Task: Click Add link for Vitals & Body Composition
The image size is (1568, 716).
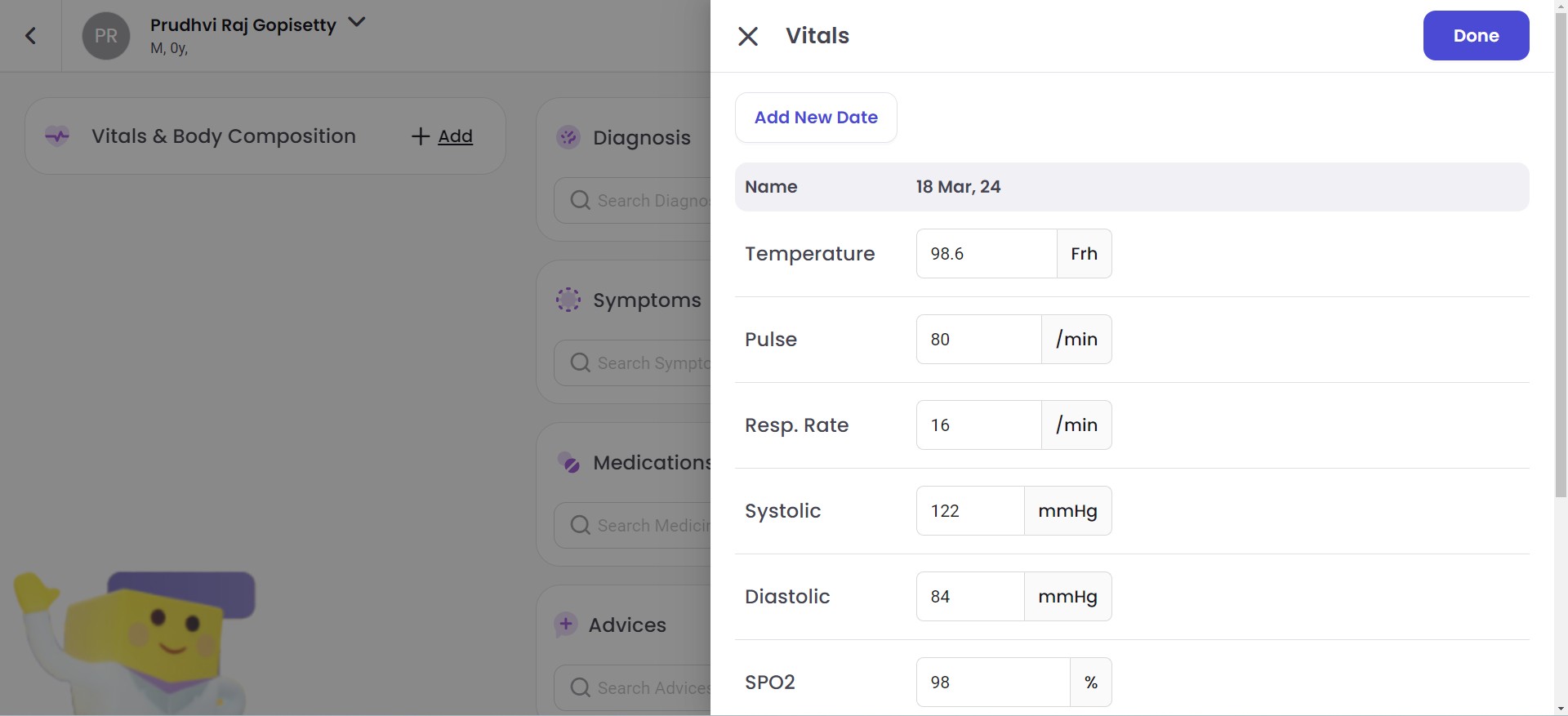Action: tap(443, 136)
